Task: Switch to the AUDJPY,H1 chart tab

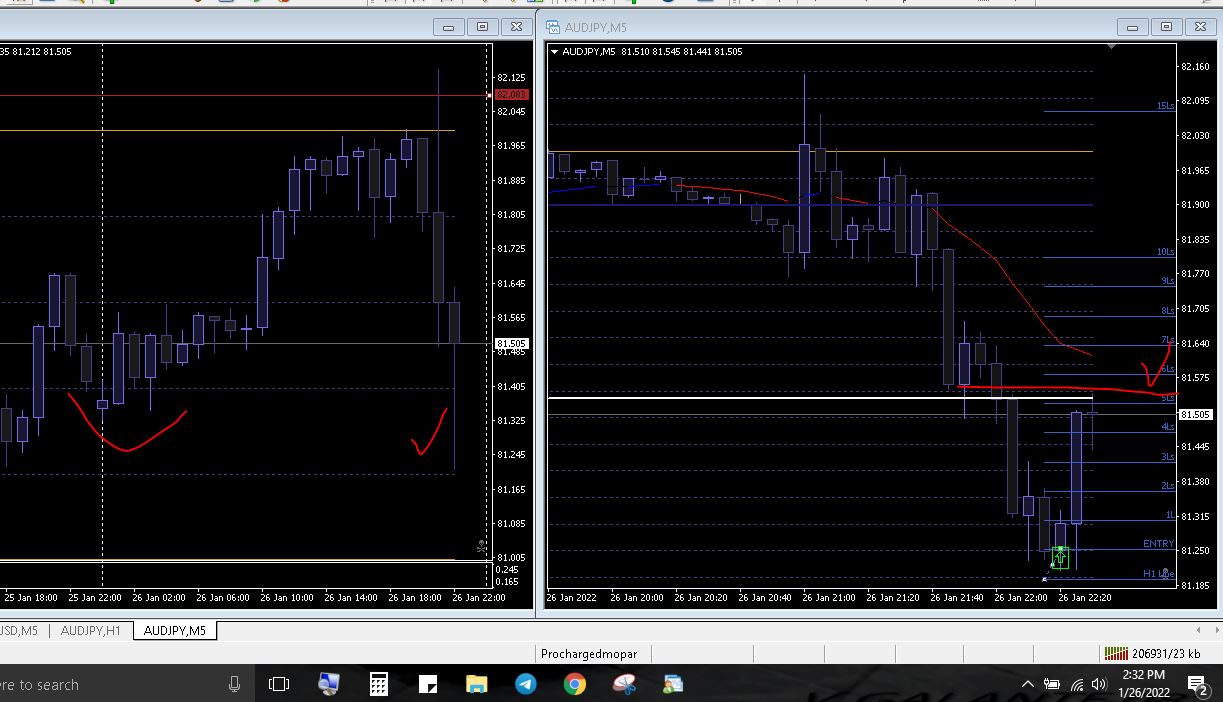Action: [x=90, y=630]
